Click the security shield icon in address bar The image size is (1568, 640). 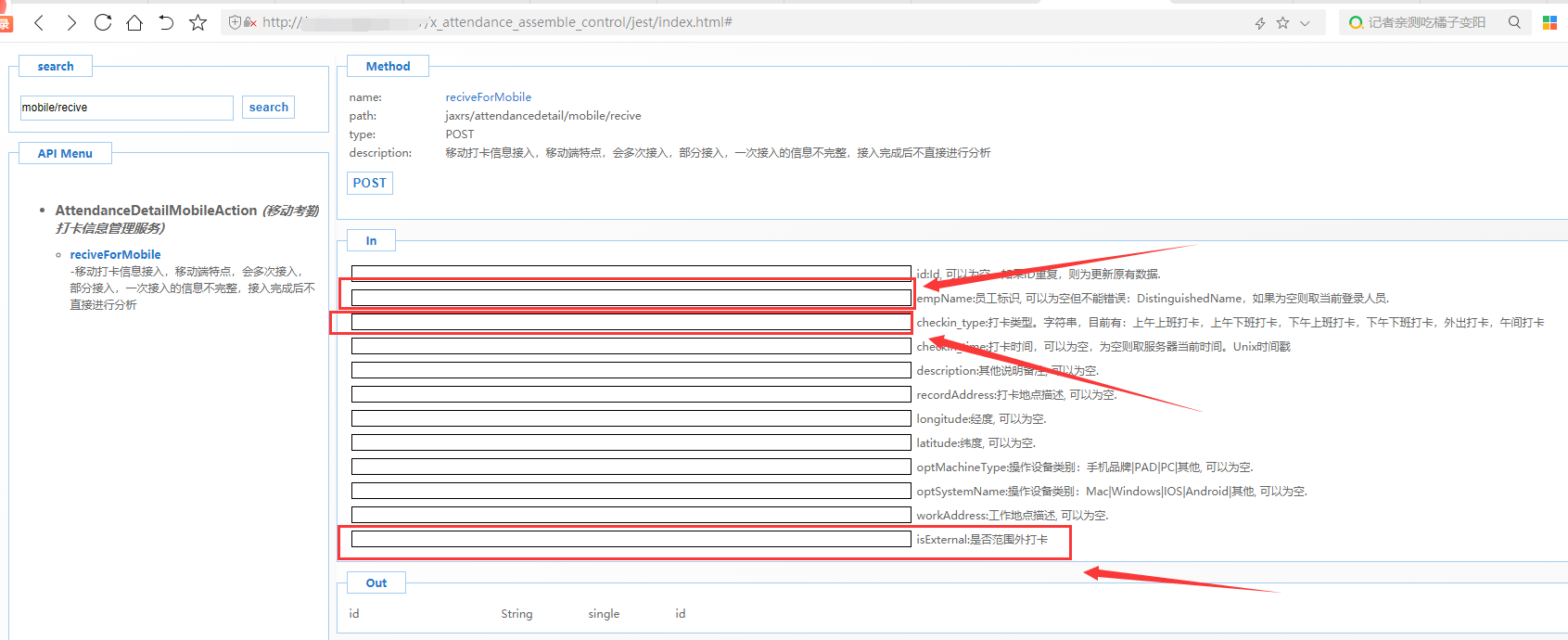[235, 22]
